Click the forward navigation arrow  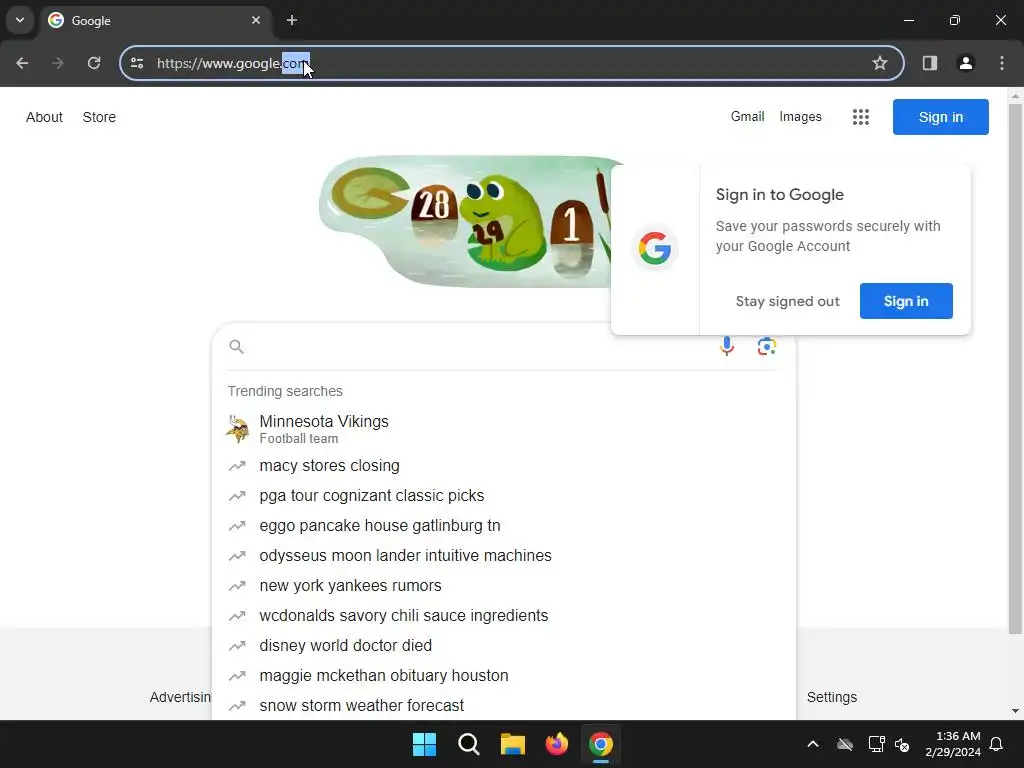coord(58,63)
